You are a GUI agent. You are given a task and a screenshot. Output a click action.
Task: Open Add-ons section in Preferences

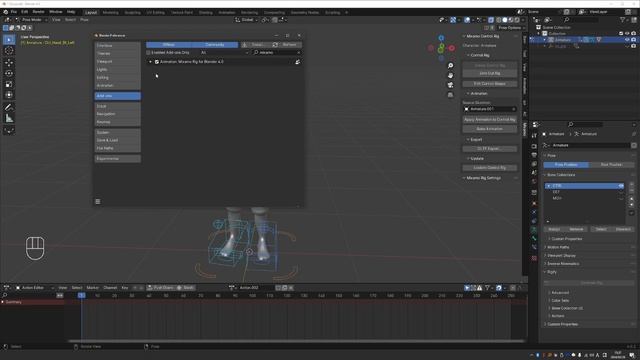click(x=118, y=96)
